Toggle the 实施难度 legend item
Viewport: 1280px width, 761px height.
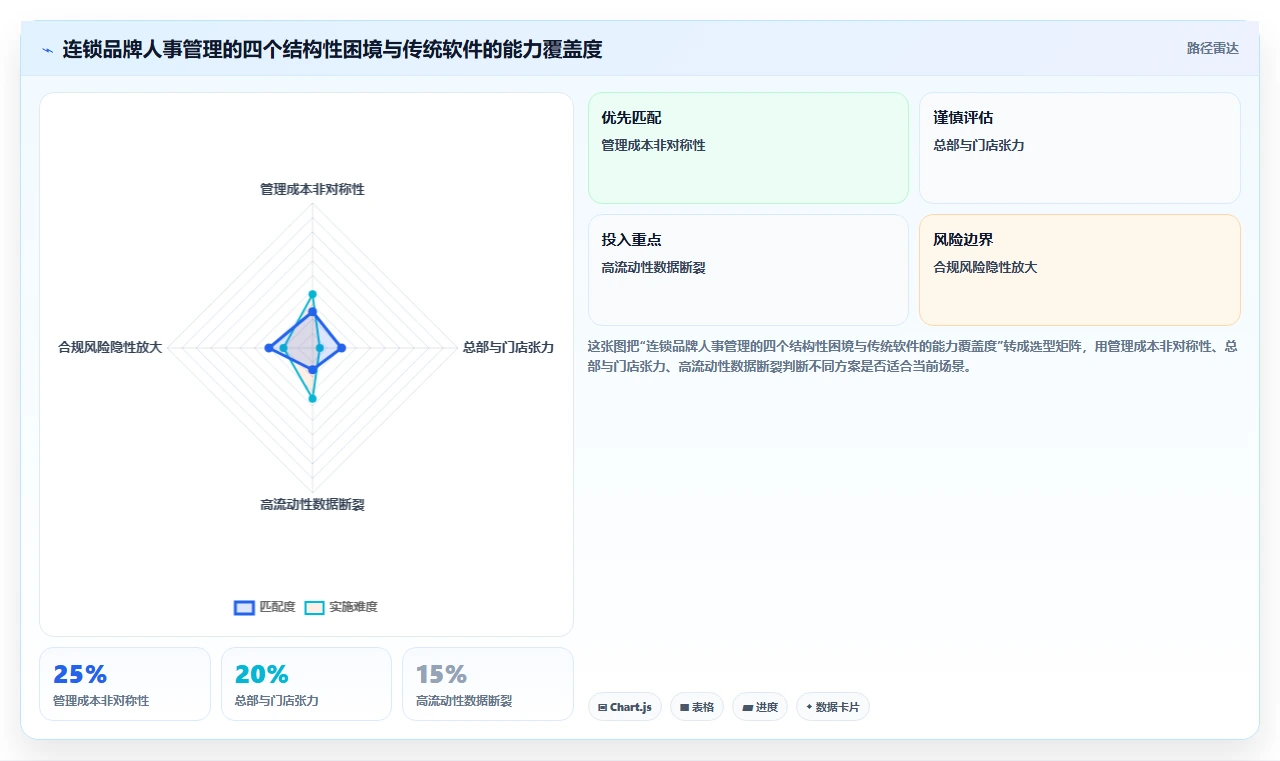click(x=341, y=607)
